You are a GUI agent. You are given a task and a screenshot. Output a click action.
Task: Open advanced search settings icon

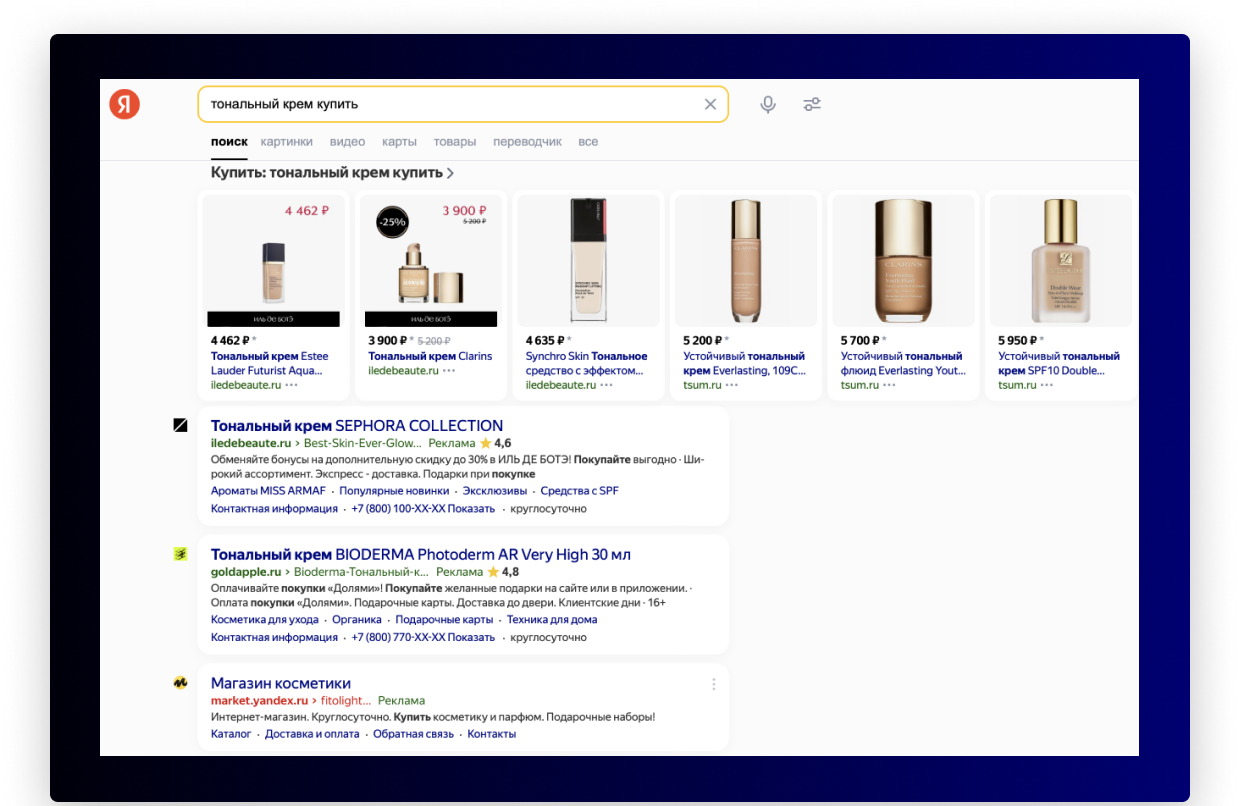812,104
